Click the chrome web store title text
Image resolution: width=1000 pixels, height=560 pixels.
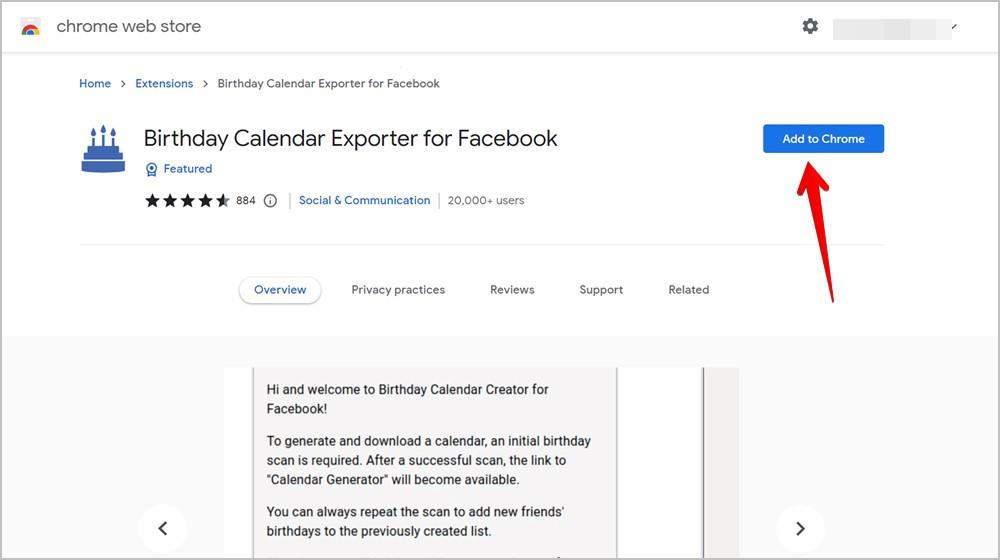[129, 26]
